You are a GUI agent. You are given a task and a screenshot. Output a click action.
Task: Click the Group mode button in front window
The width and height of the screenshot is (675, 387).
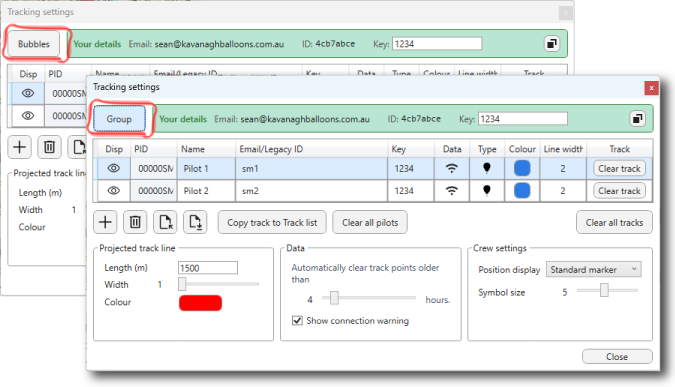119,119
